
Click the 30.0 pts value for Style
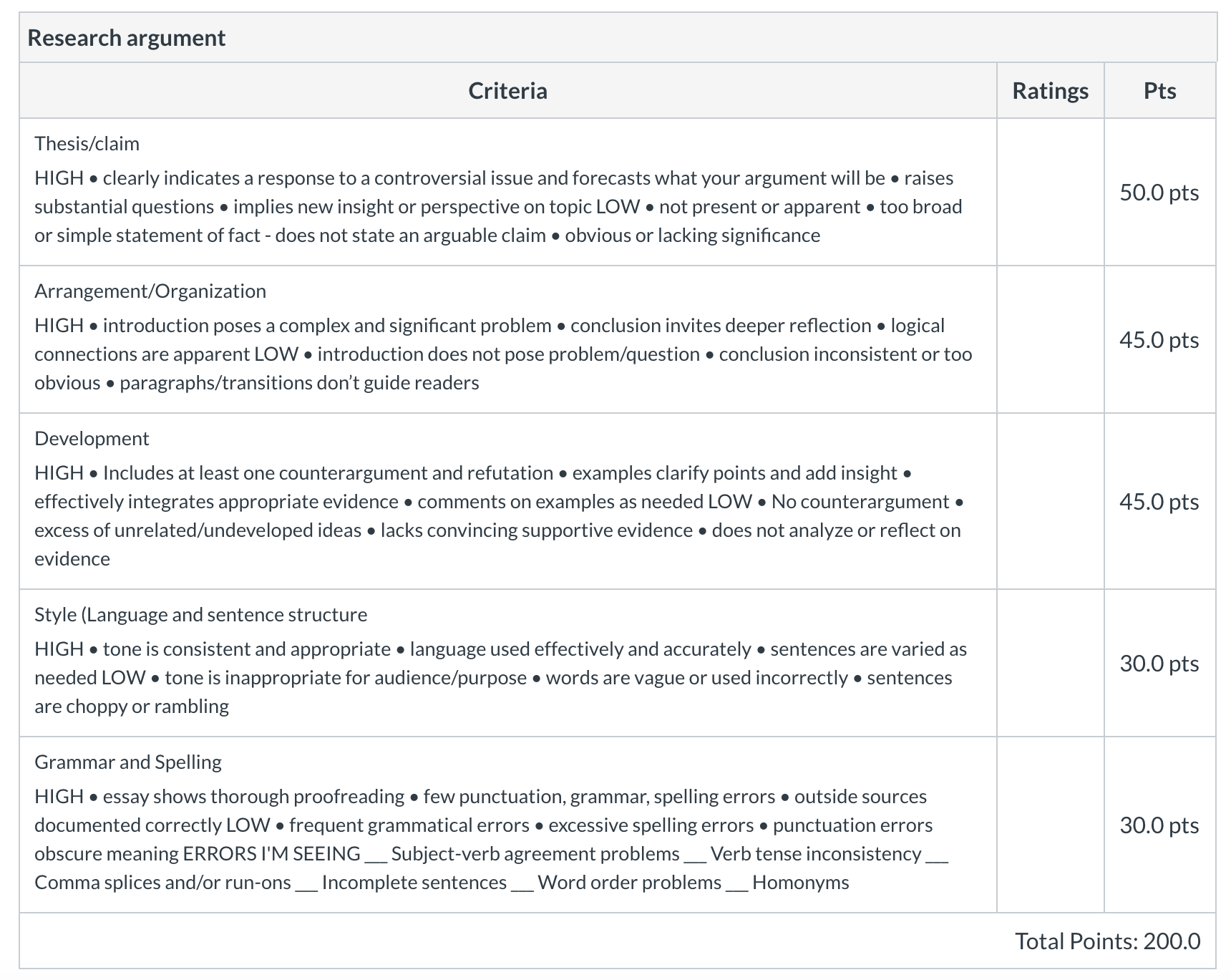(x=1159, y=664)
